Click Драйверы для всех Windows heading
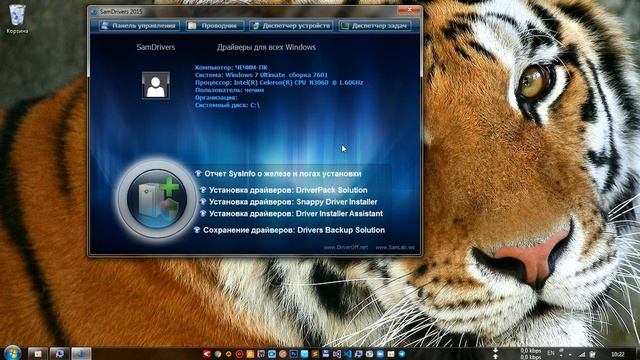The width and height of the screenshot is (640, 360). click(266, 47)
